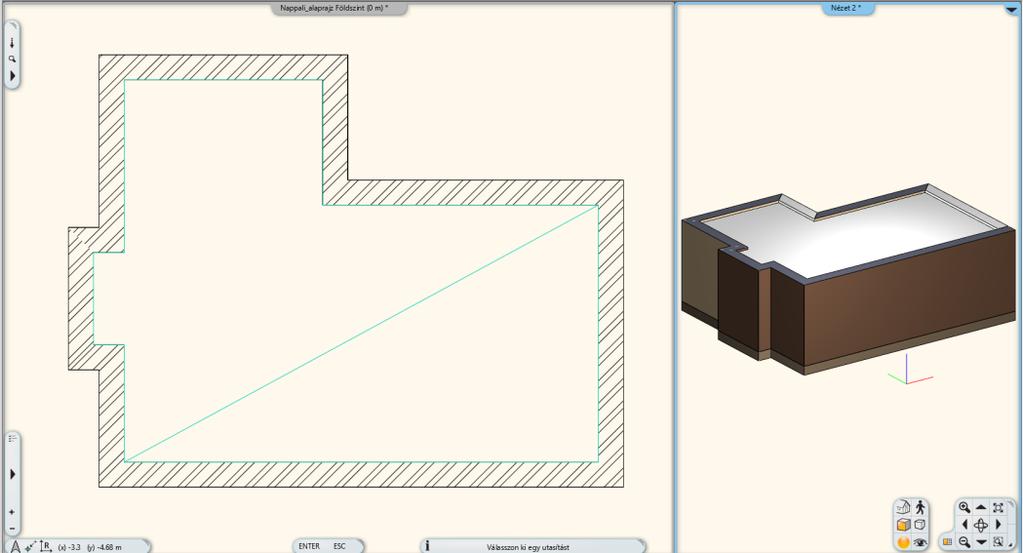Expand the lower-left toolbar with the right arrow
Screen dimensions: 1023x553
12,474
